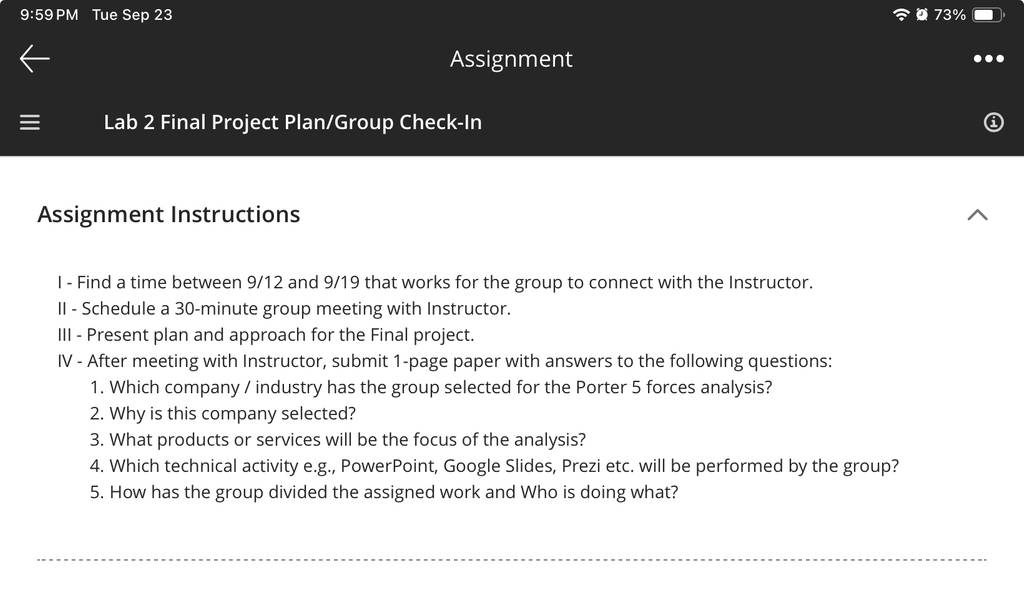Select the PowerPoint, Google Slides, Prezi question
Image resolution: width=1024 pixels, height=591 pixels.
(x=494, y=466)
